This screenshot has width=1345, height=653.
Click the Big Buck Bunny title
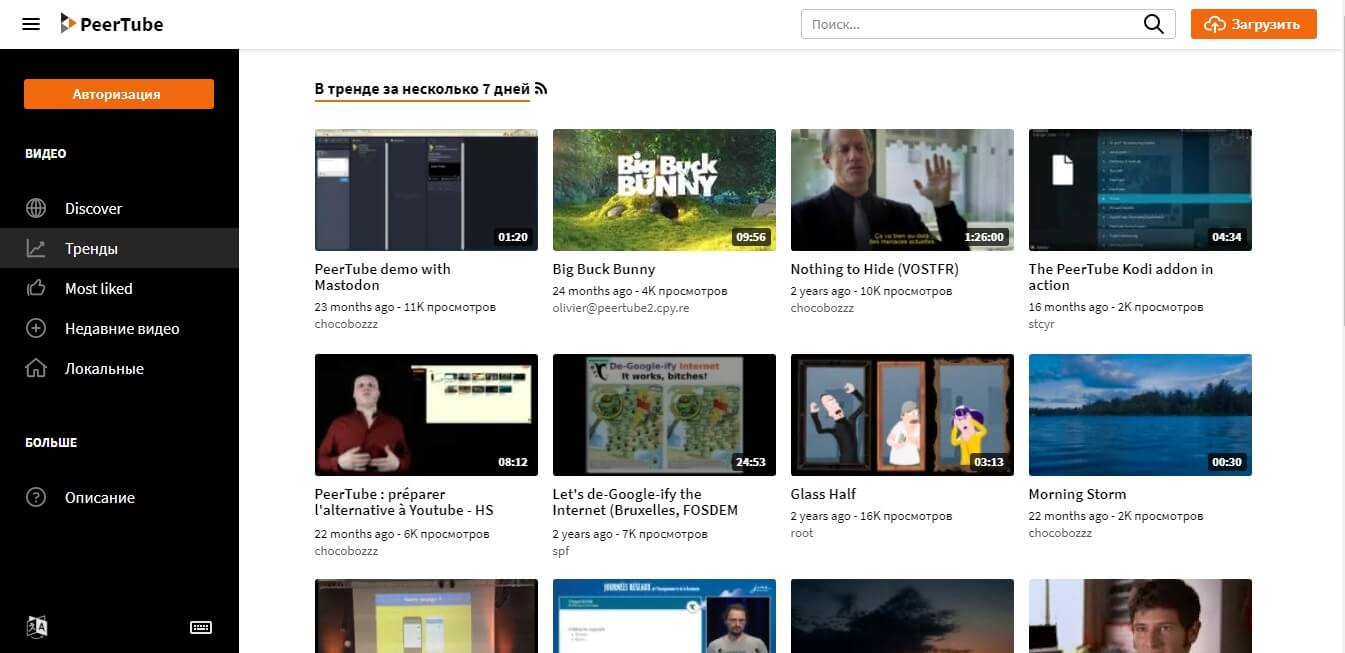pyautogui.click(x=604, y=269)
